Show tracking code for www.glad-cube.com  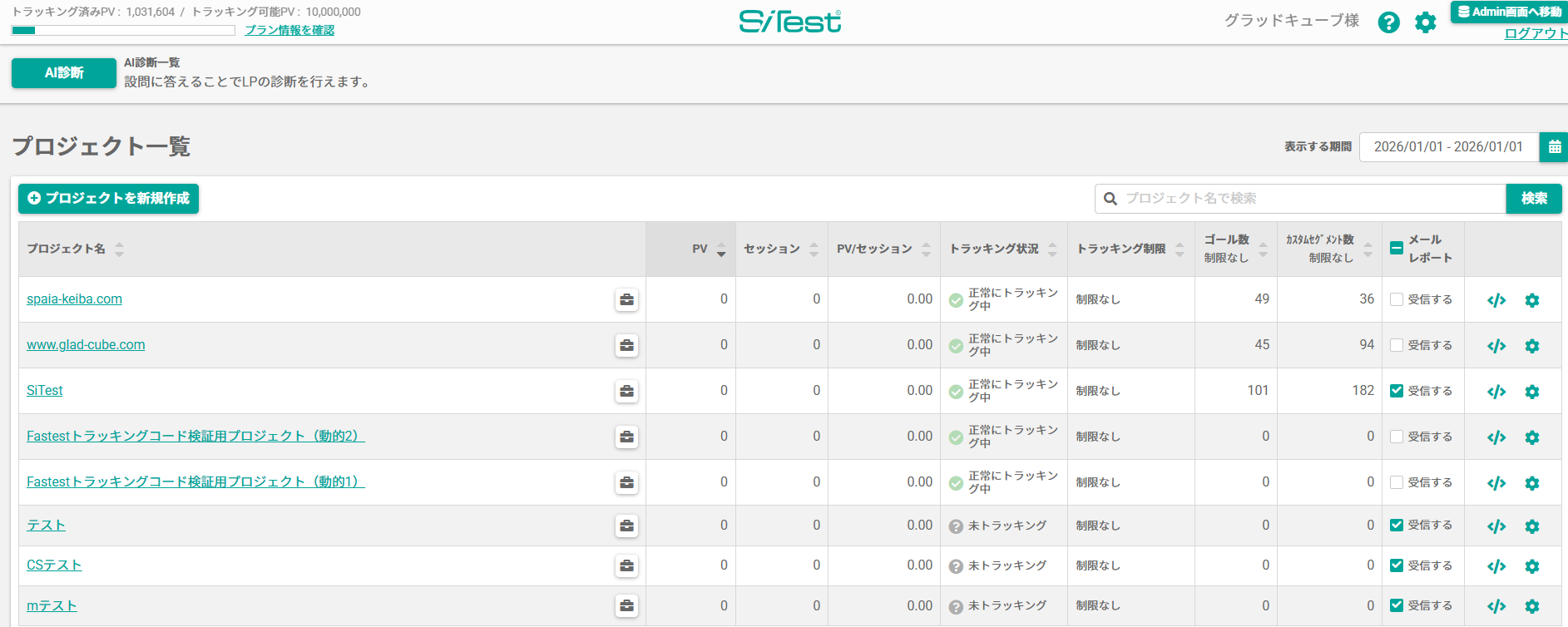(x=1496, y=346)
